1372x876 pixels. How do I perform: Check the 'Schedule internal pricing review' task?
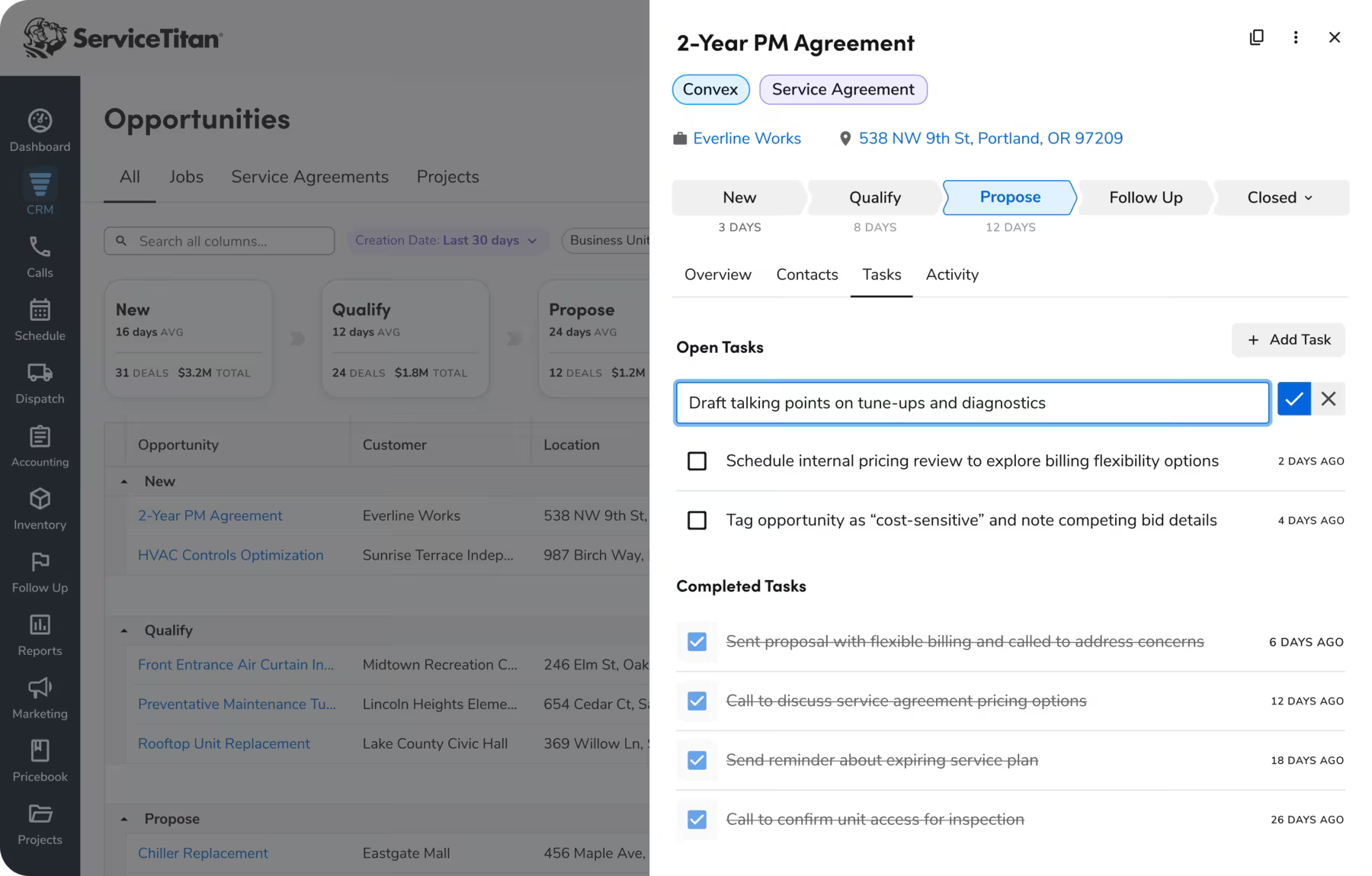coord(697,461)
